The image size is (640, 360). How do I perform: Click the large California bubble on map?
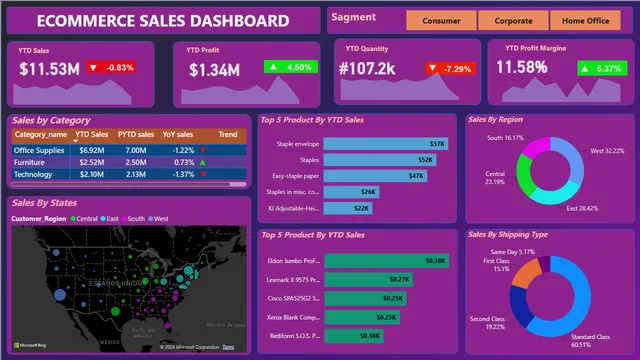[x=60, y=295]
